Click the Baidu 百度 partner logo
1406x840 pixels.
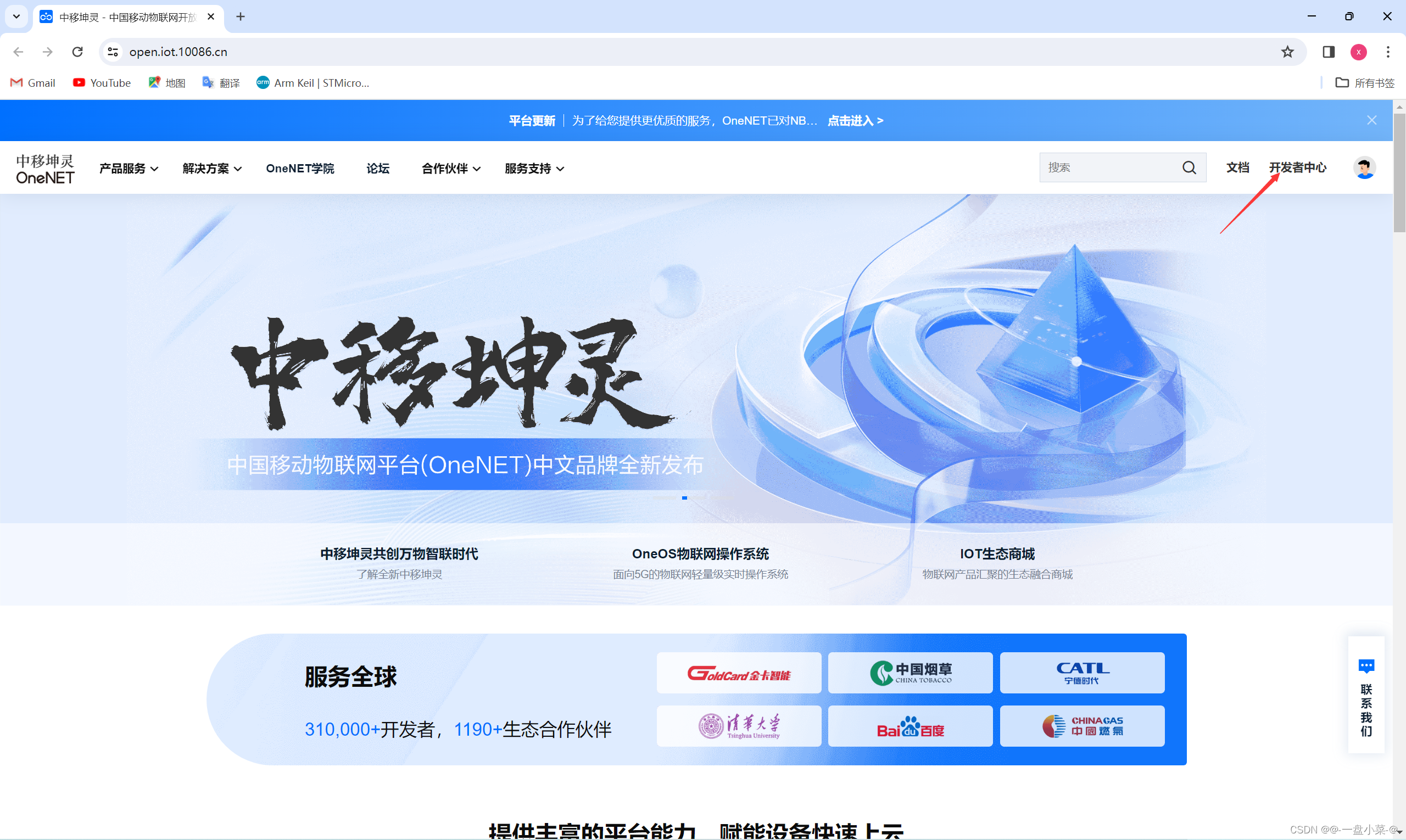point(910,726)
